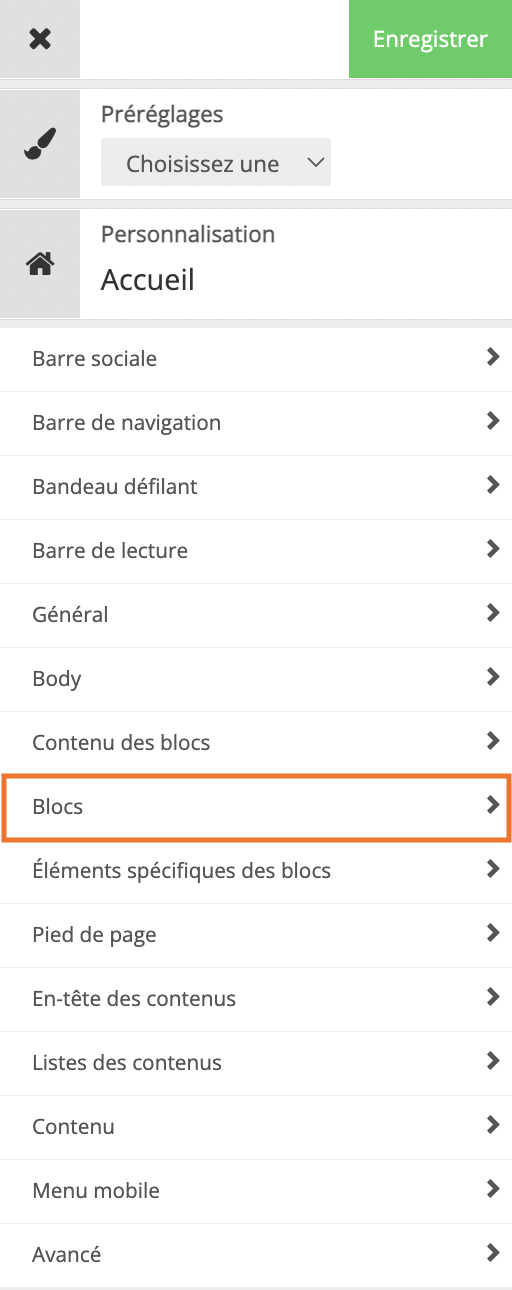Viewport: 512px width, 1290px height.
Task: Click the Général chevron arrow
Action: [x=492, y=613]
